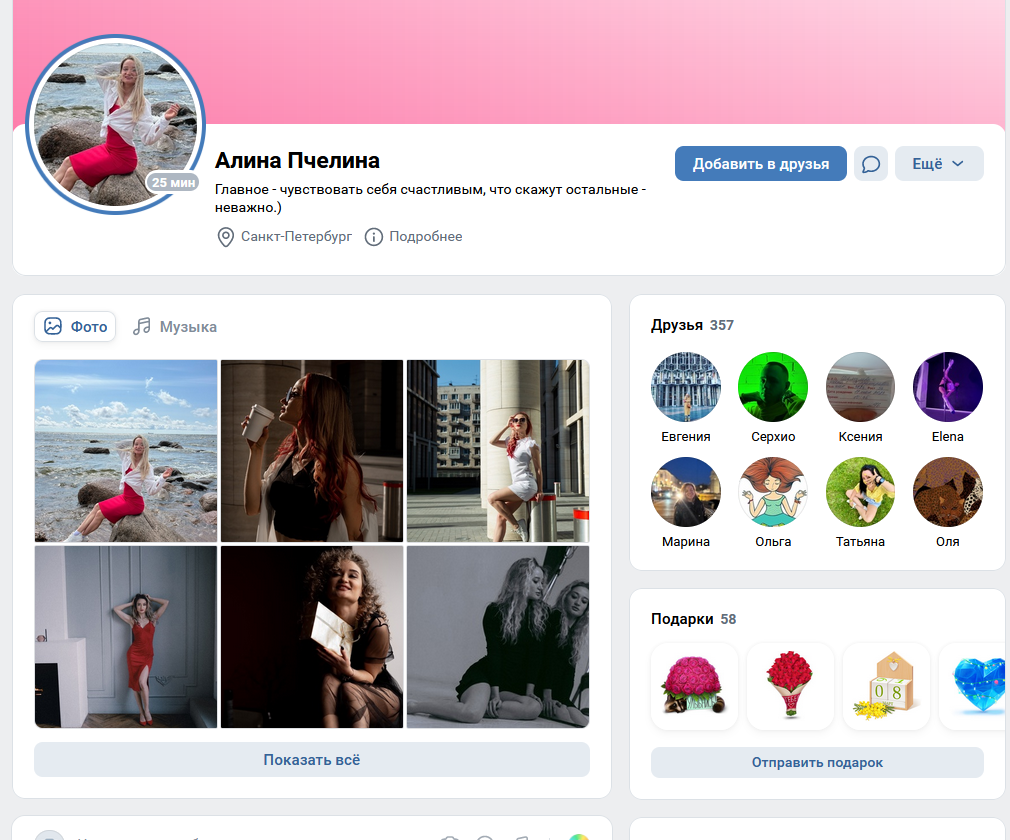Click Показать всё under photos
The height and width of the screenshot is (840, 1010).
(x=312, y=759)
